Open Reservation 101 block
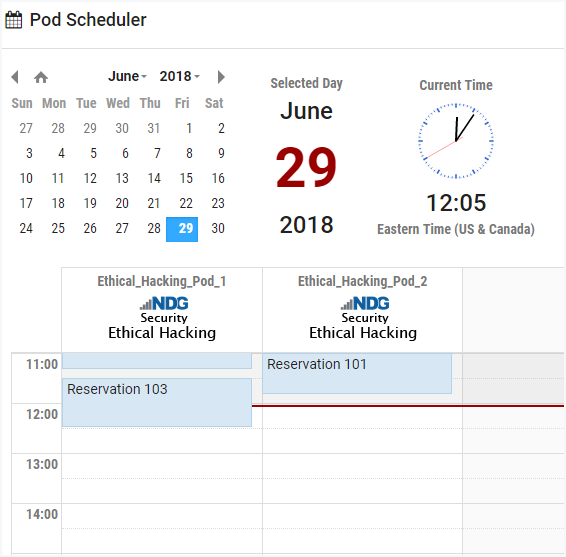 (x=357, y=373)
